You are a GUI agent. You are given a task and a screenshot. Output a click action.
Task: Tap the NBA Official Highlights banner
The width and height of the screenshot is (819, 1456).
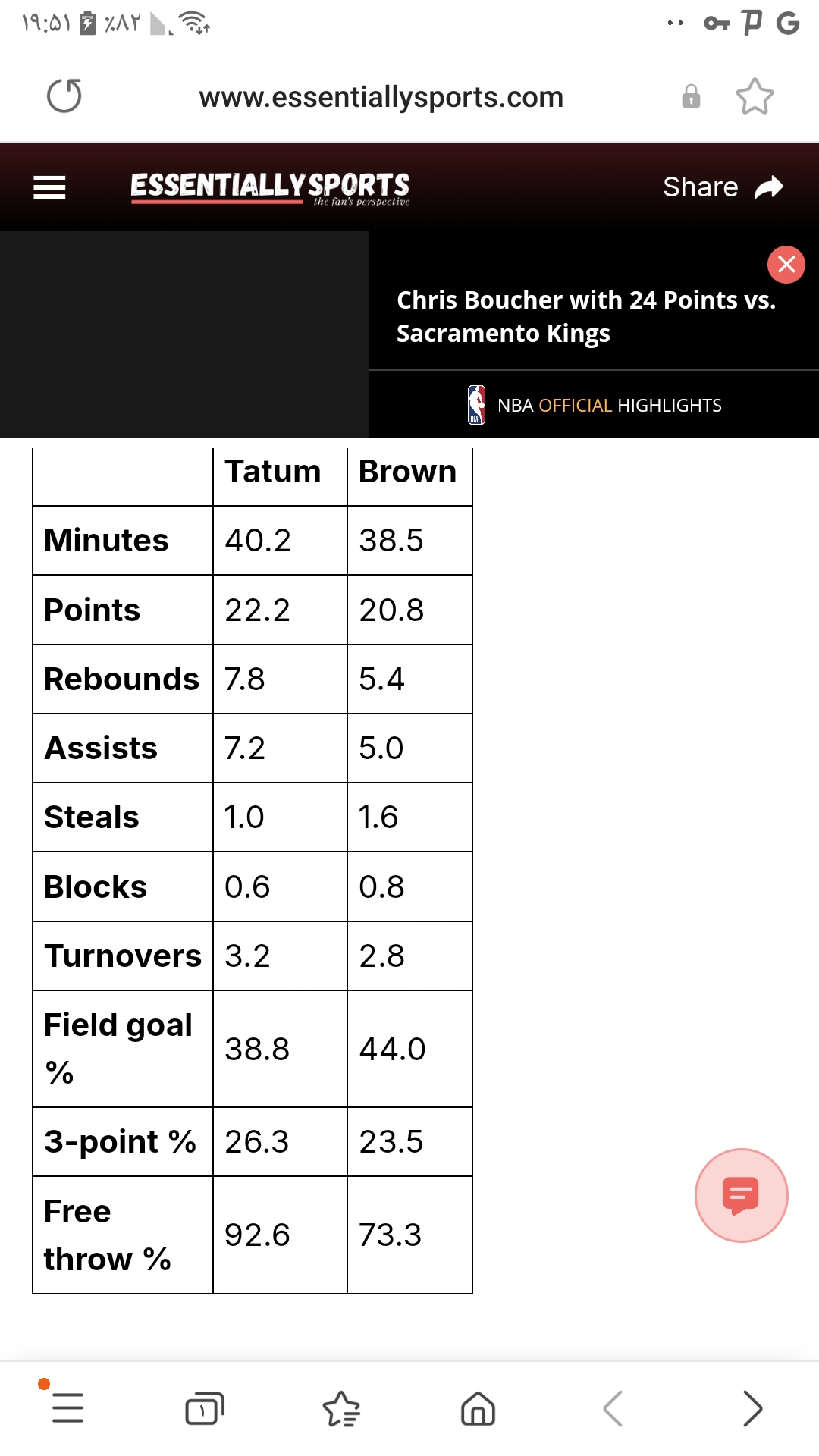pyautogui.click(x=595, y=405)
